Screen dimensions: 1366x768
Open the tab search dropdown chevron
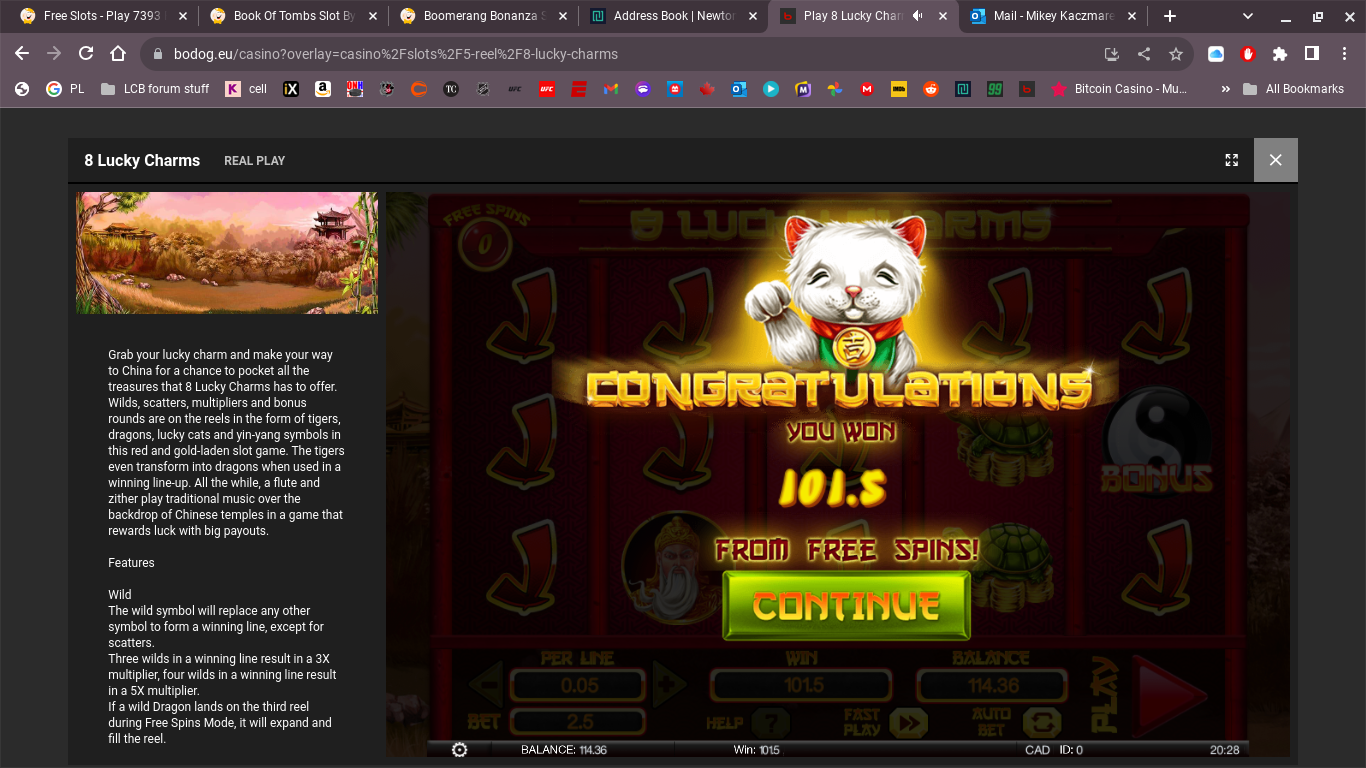(x=1248, y=16)
